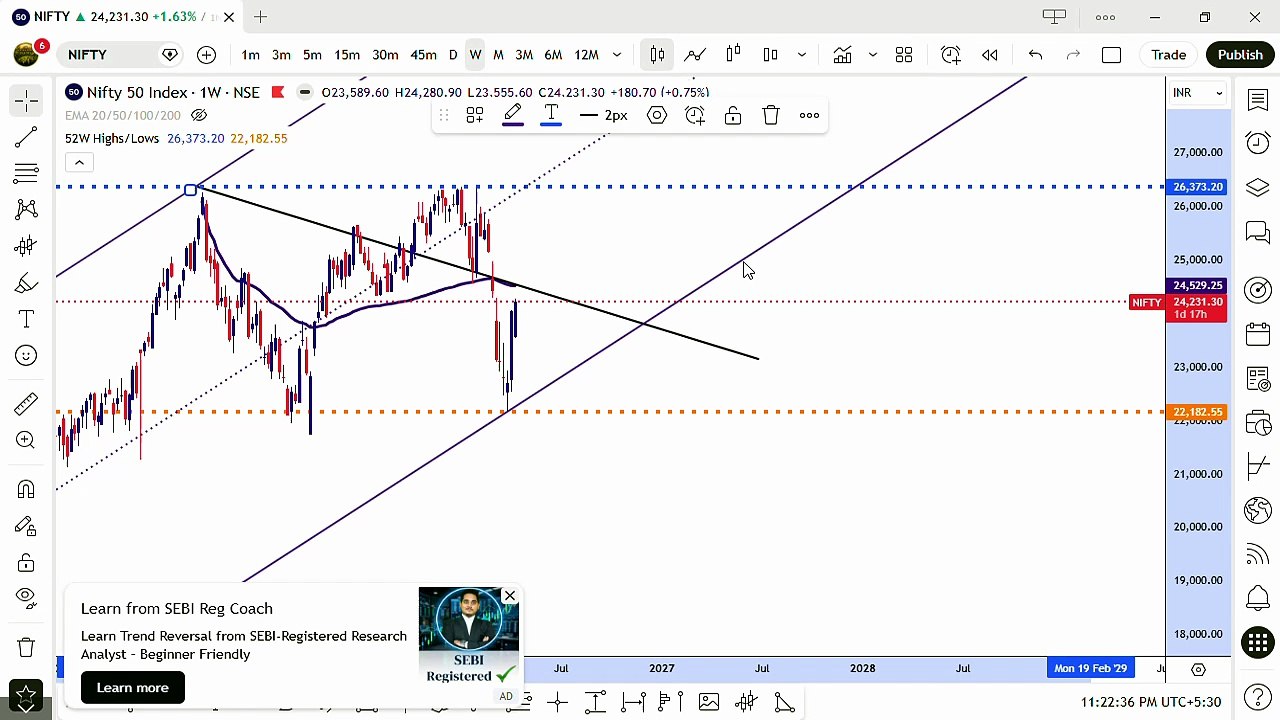Open the emoji and icons tool
Image resolution: width=1280 pixels, height=720 pixels.
pyautogui.click(x=26, y=356)
